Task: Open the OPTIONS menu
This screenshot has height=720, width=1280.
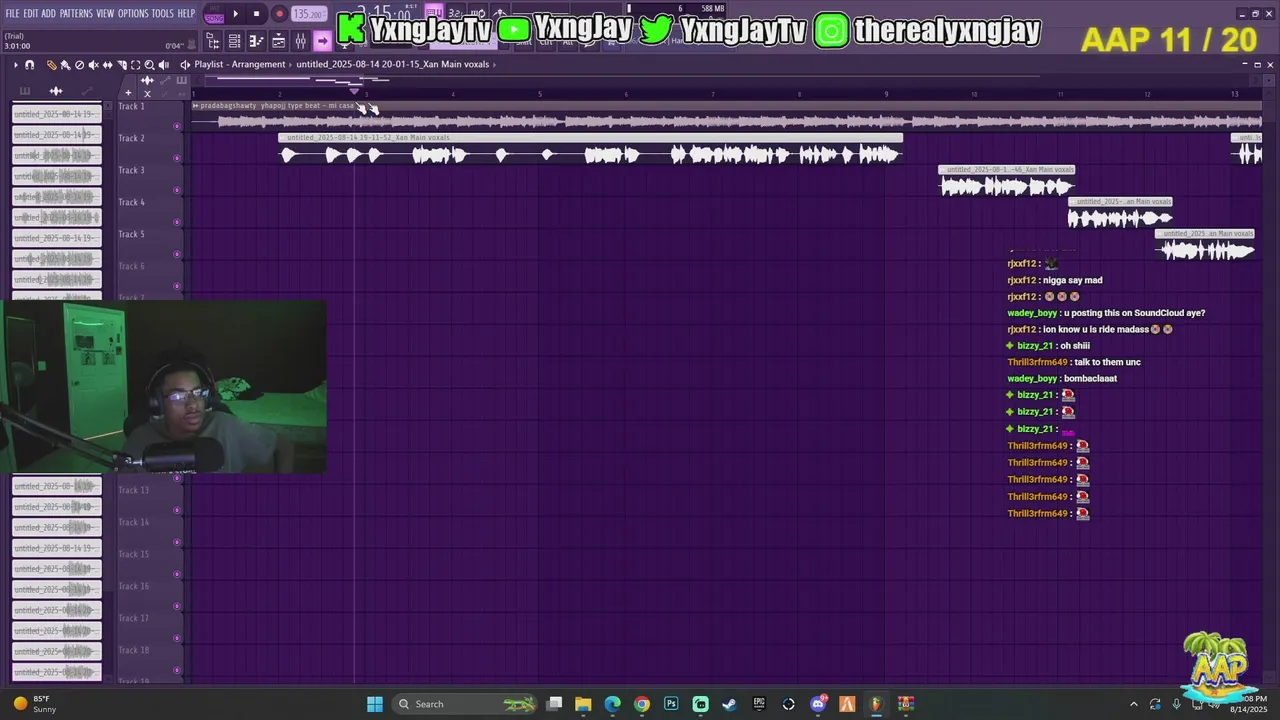Action: pyautogui.click(x=133, y=13)
